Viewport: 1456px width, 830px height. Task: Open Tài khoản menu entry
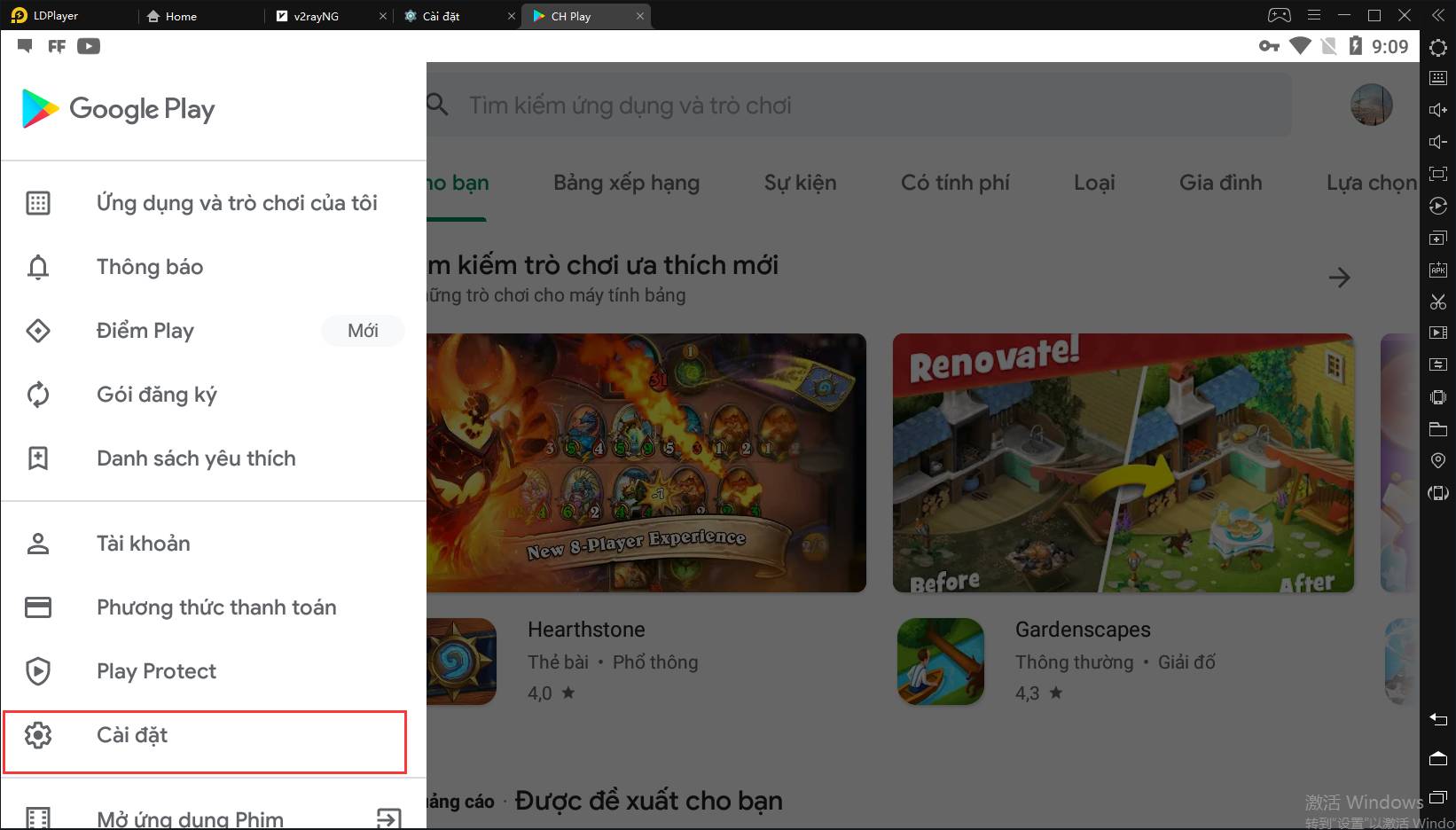pos(213,544)
